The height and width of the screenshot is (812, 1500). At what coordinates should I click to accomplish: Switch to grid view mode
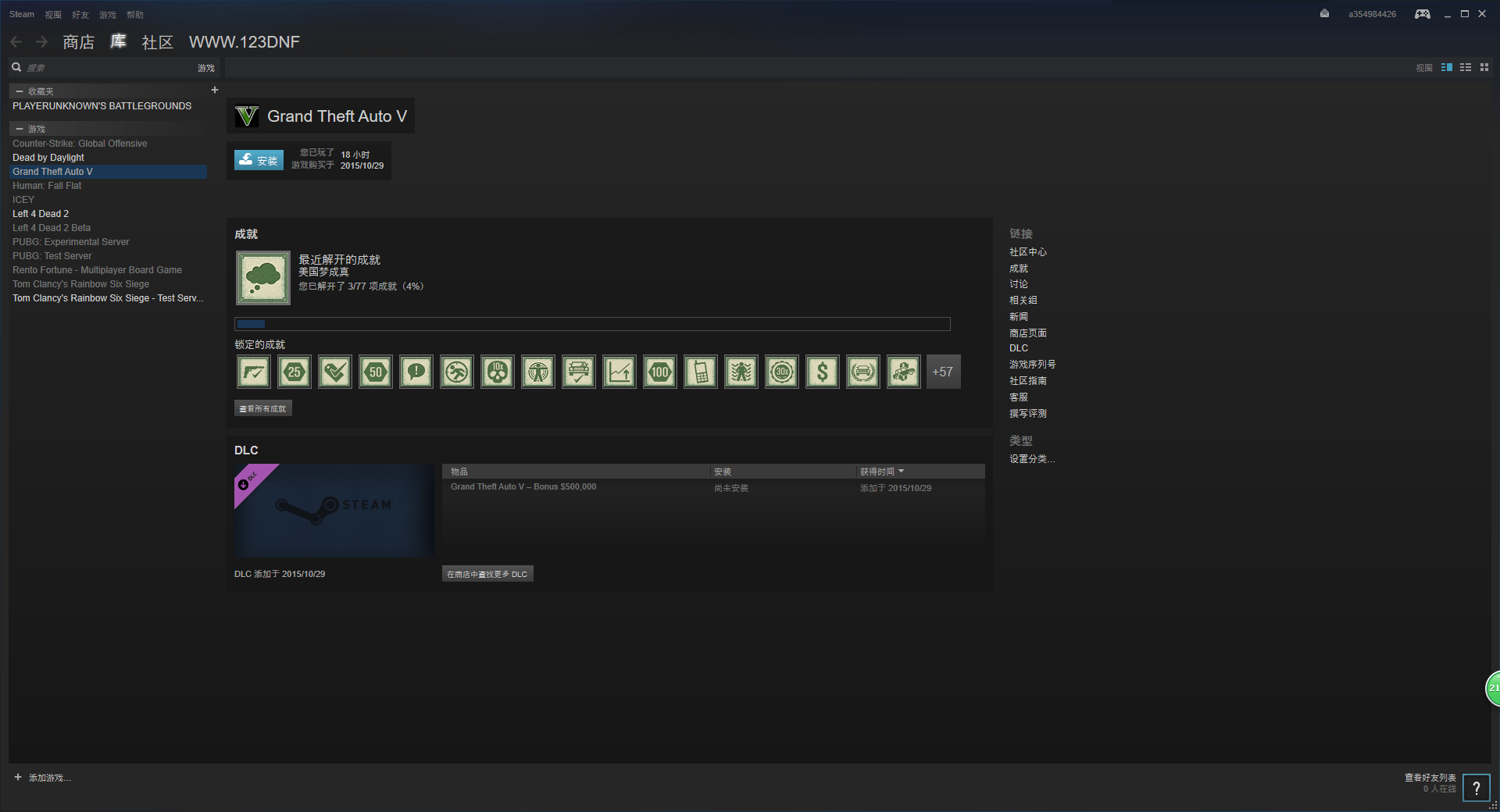(x=1484, y=68)
